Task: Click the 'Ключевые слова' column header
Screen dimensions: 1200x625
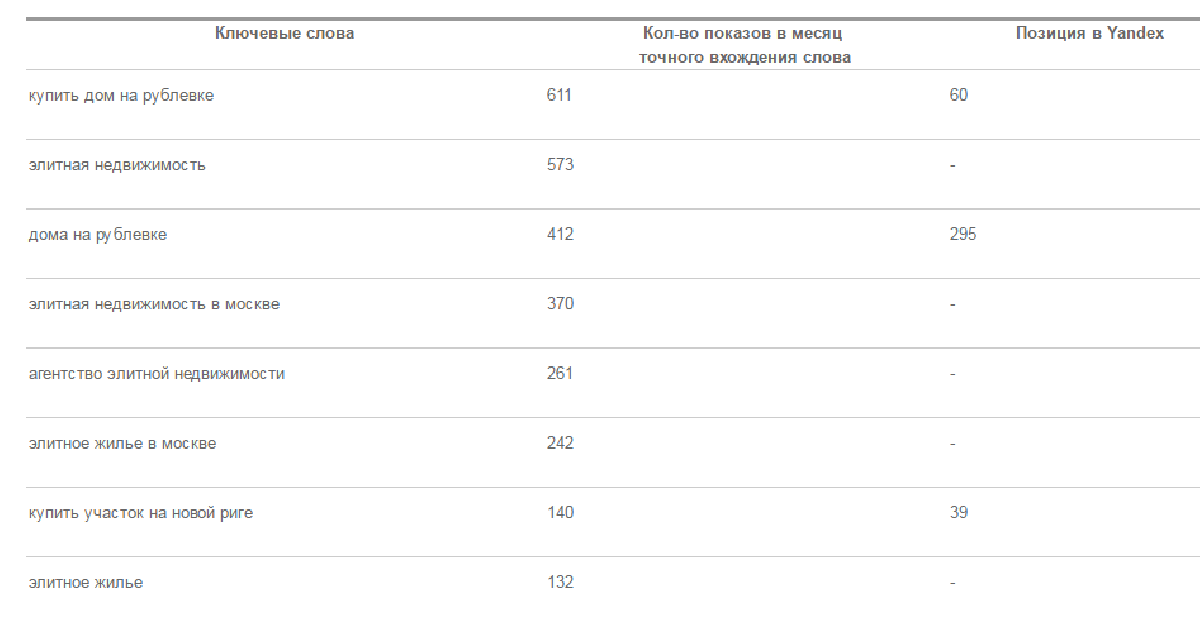Action: 285,34
